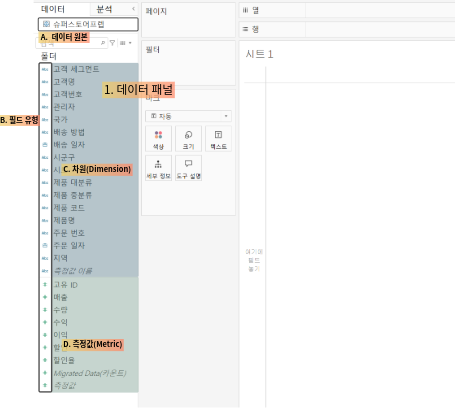
Task: Click the Abc type icon beside 배송 방법
Action: coord(45,132)
